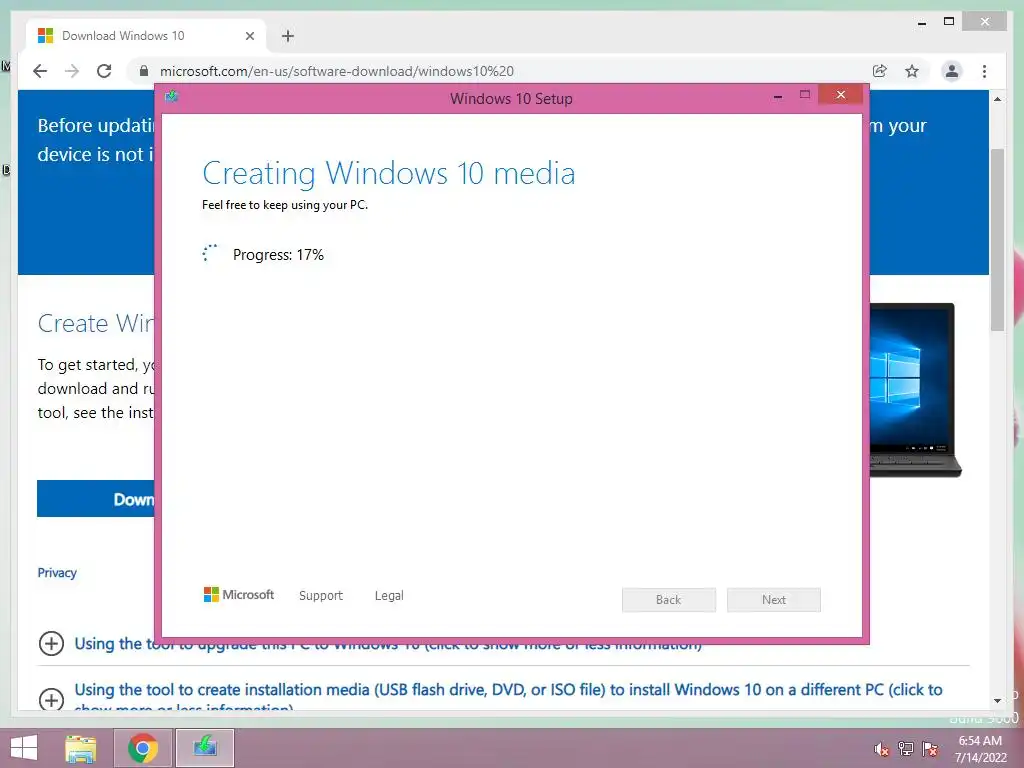The height and width of the screenshot is (768, 1024).
Task: Click the microsoft.com address bar URL
Action: (337, 71)
